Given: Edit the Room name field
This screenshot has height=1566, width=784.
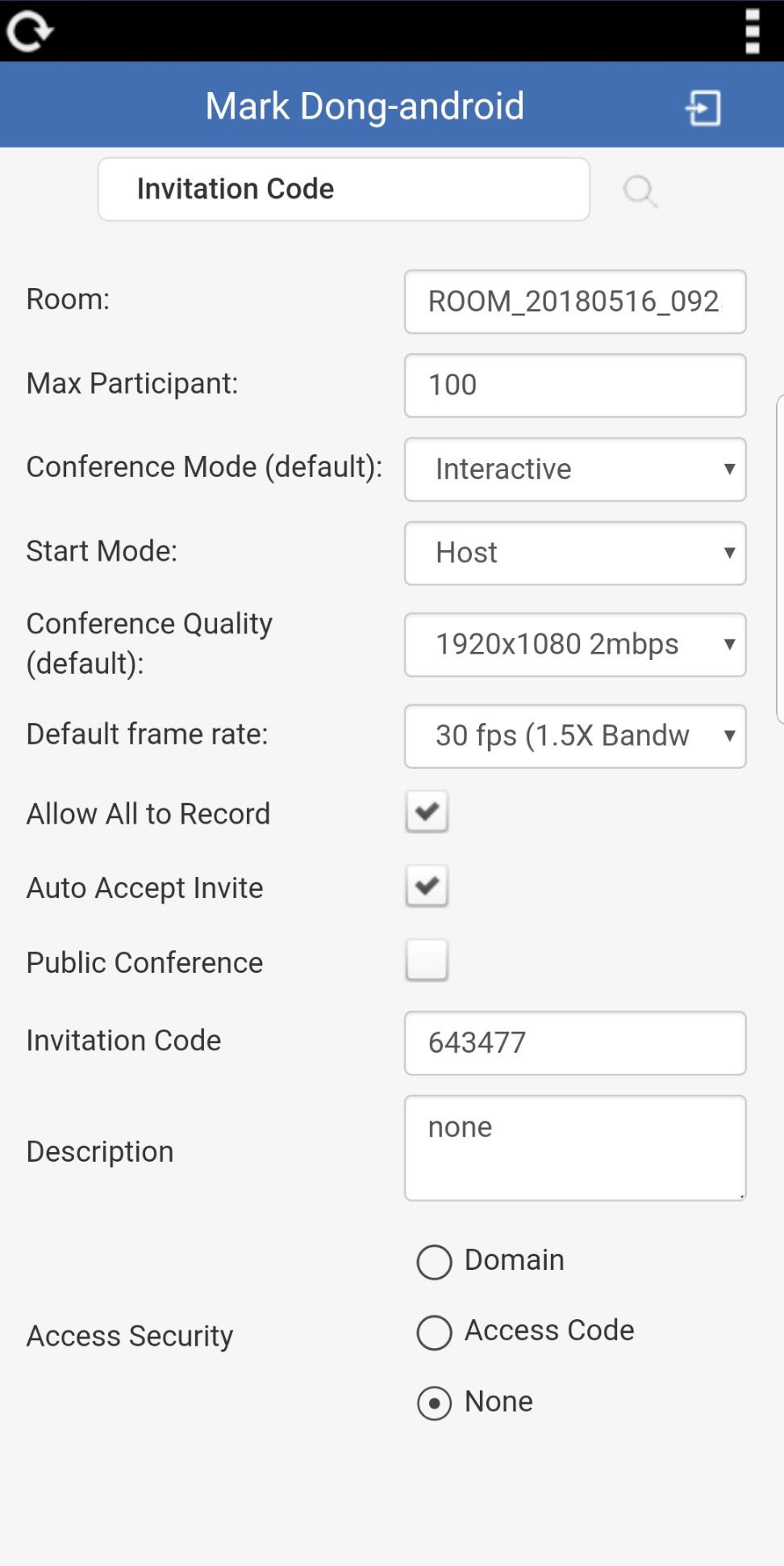Looking at the screenshot, I should click(575, 302).
